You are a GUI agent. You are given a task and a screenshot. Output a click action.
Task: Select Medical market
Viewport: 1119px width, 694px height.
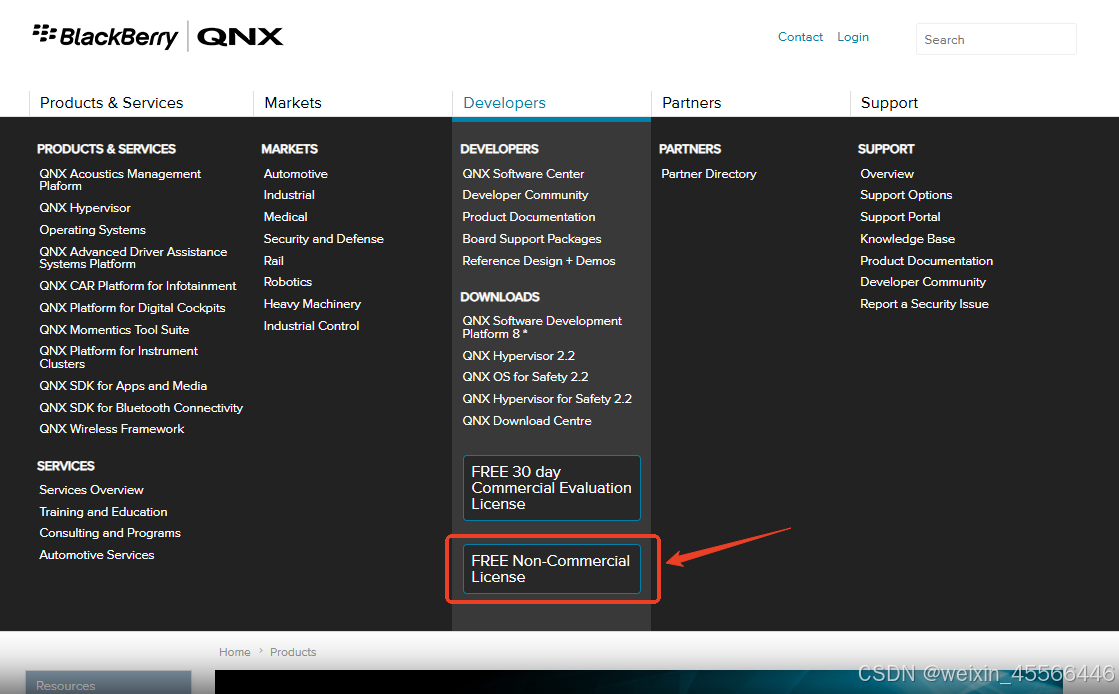click(x=285, y=216)
